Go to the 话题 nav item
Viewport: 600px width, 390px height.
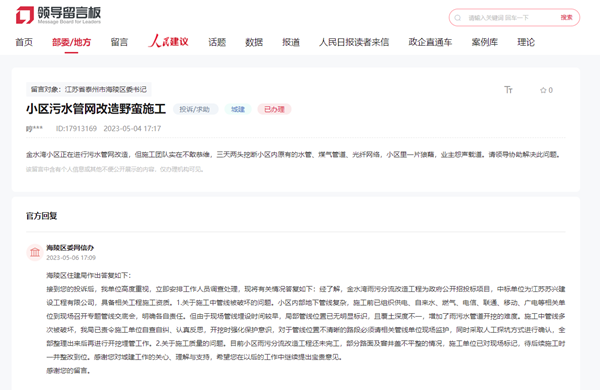(217, 42)
